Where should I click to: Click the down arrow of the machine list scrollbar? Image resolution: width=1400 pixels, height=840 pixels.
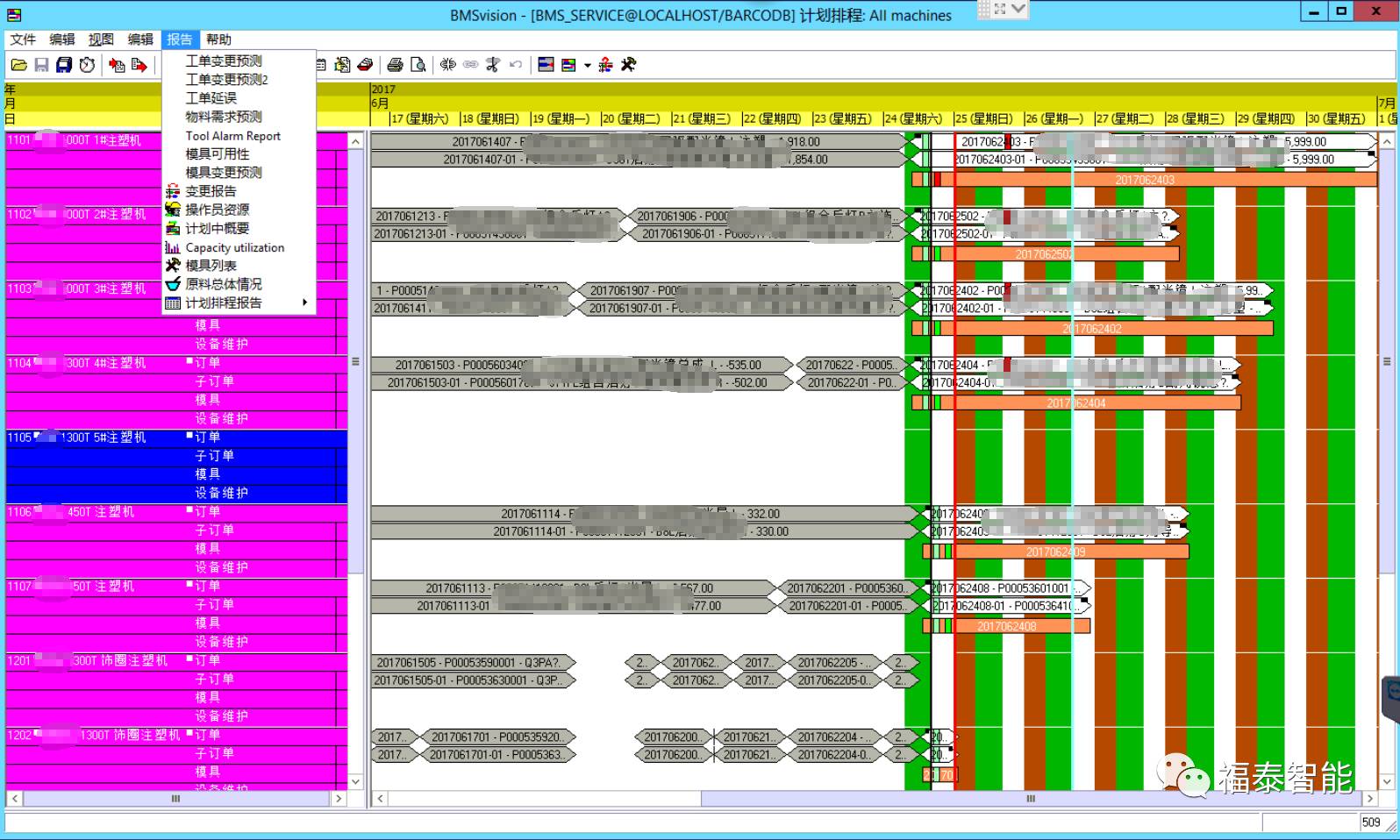click(355, 781)
